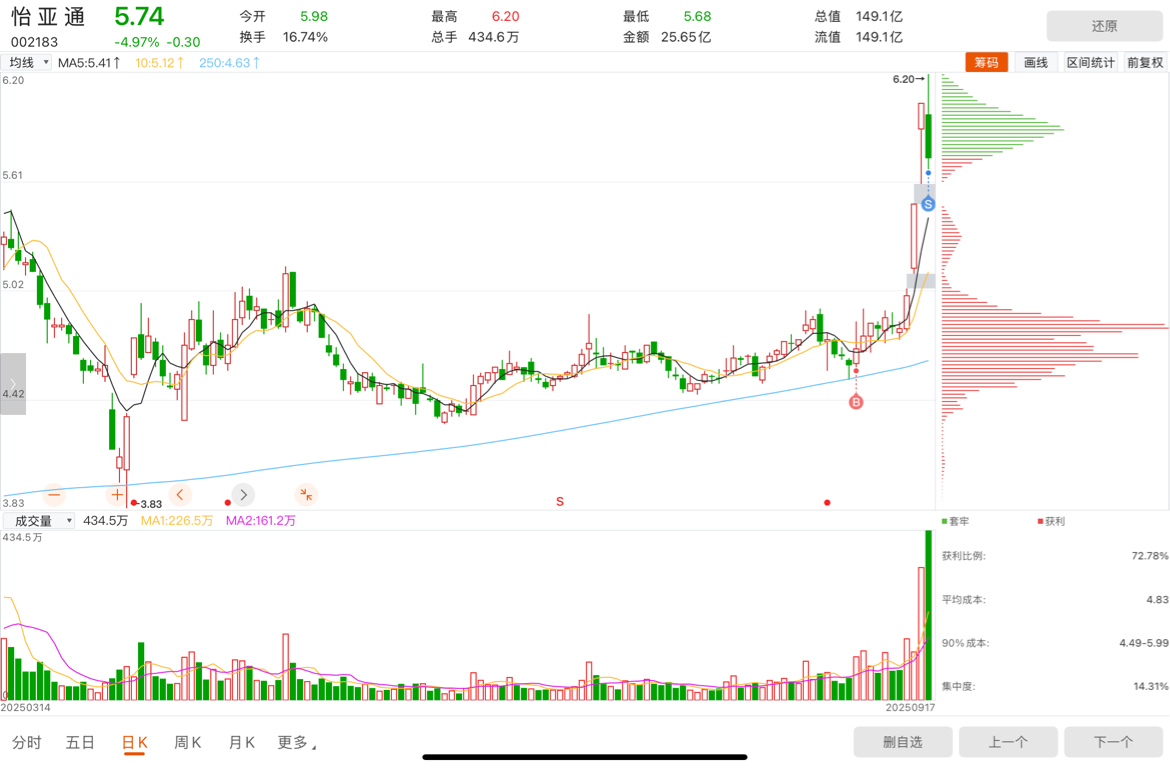This screenshot has width=1170, height=768.
Task: Click the 90%成本 value 4.49-5.99
Action: (1144, 643)
